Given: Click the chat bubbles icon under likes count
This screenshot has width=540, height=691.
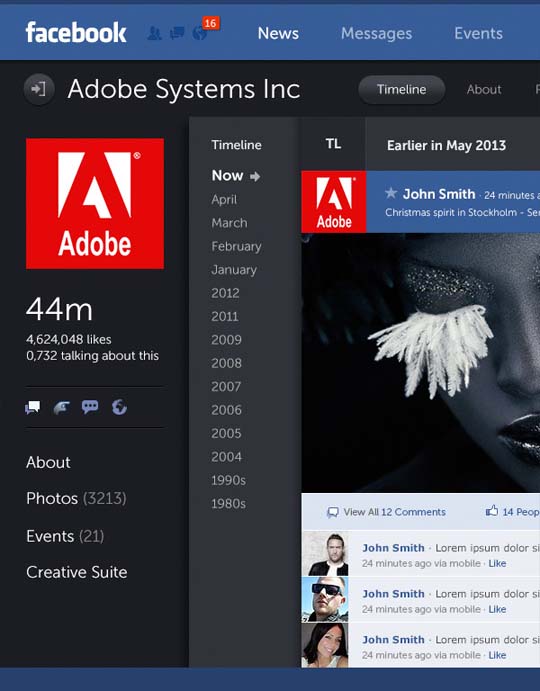Looking at the screenshot, I should [33, 408].
